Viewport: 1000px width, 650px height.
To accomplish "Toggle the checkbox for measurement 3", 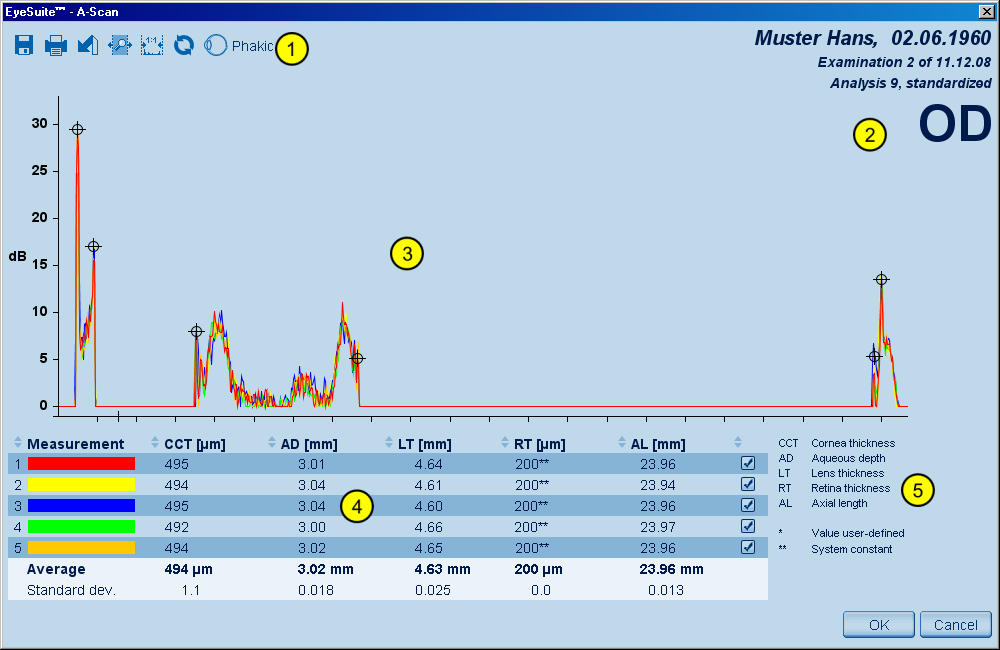I will click(748, 505).
